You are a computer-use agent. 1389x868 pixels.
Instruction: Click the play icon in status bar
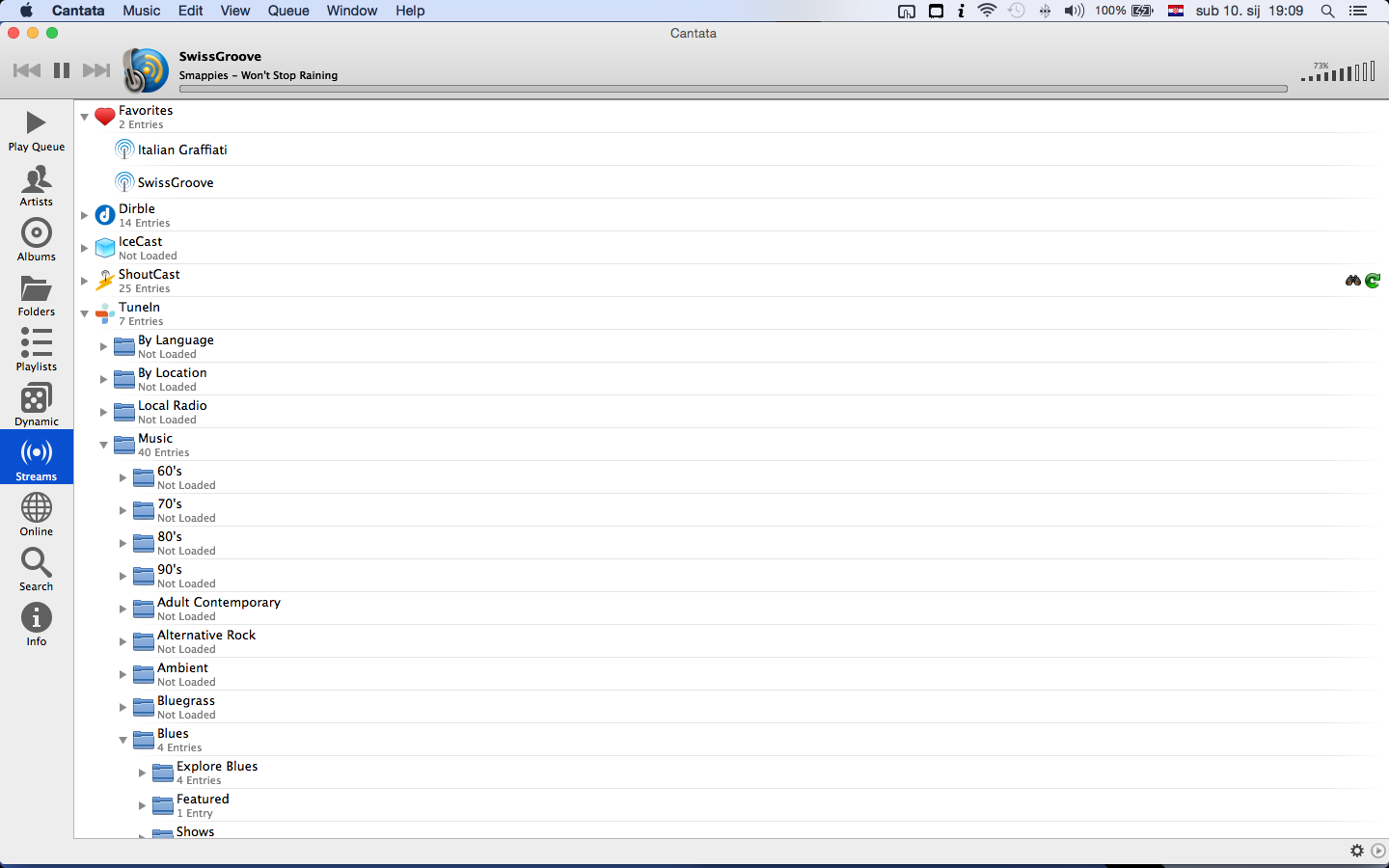click(1378, 851)
